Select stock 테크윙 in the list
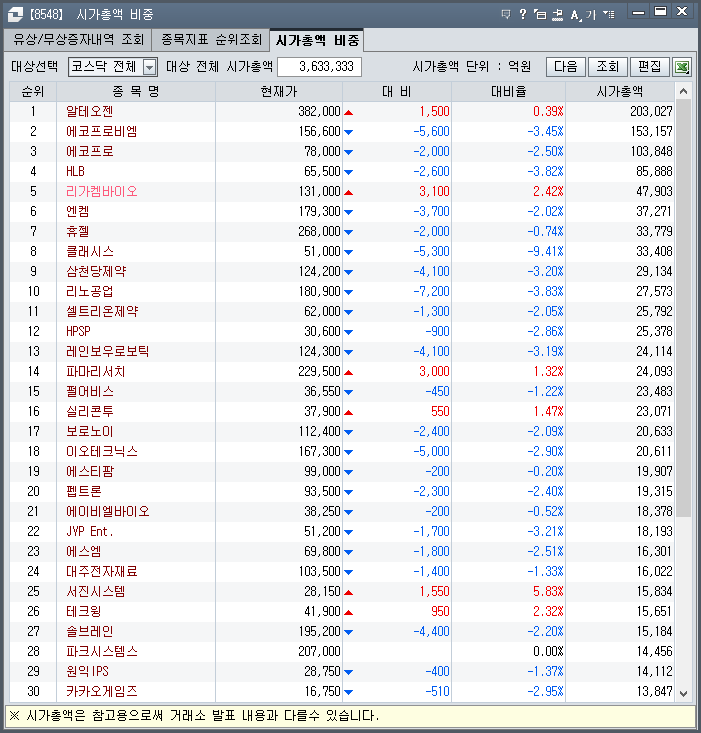Image resolution: width=701 pixels, height=733 pixels. point(83,611)
